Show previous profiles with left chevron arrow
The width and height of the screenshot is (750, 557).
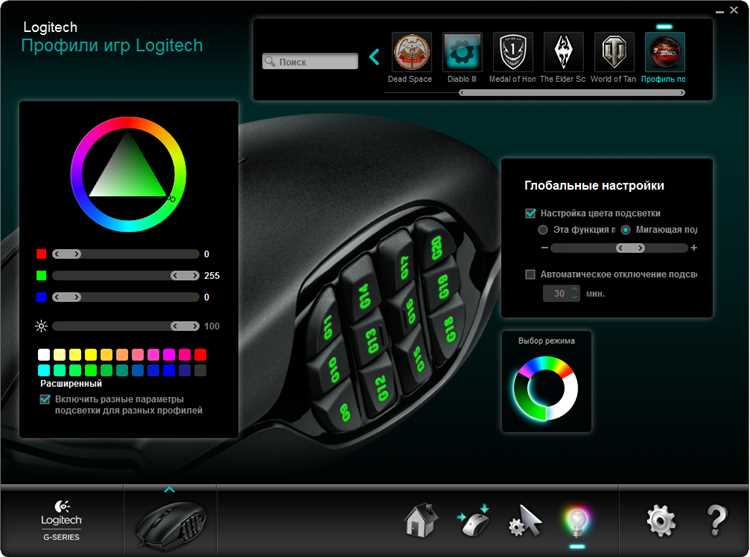pyautogui.click(x=374, y=57)
